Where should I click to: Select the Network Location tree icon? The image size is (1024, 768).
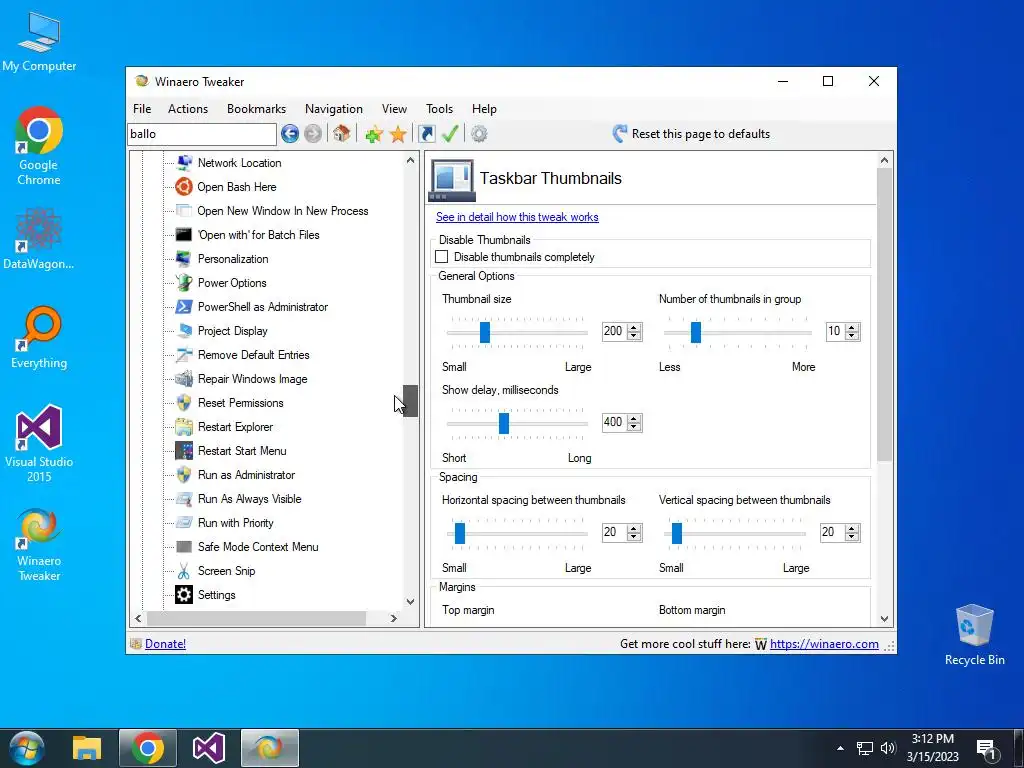coord(184,163)
